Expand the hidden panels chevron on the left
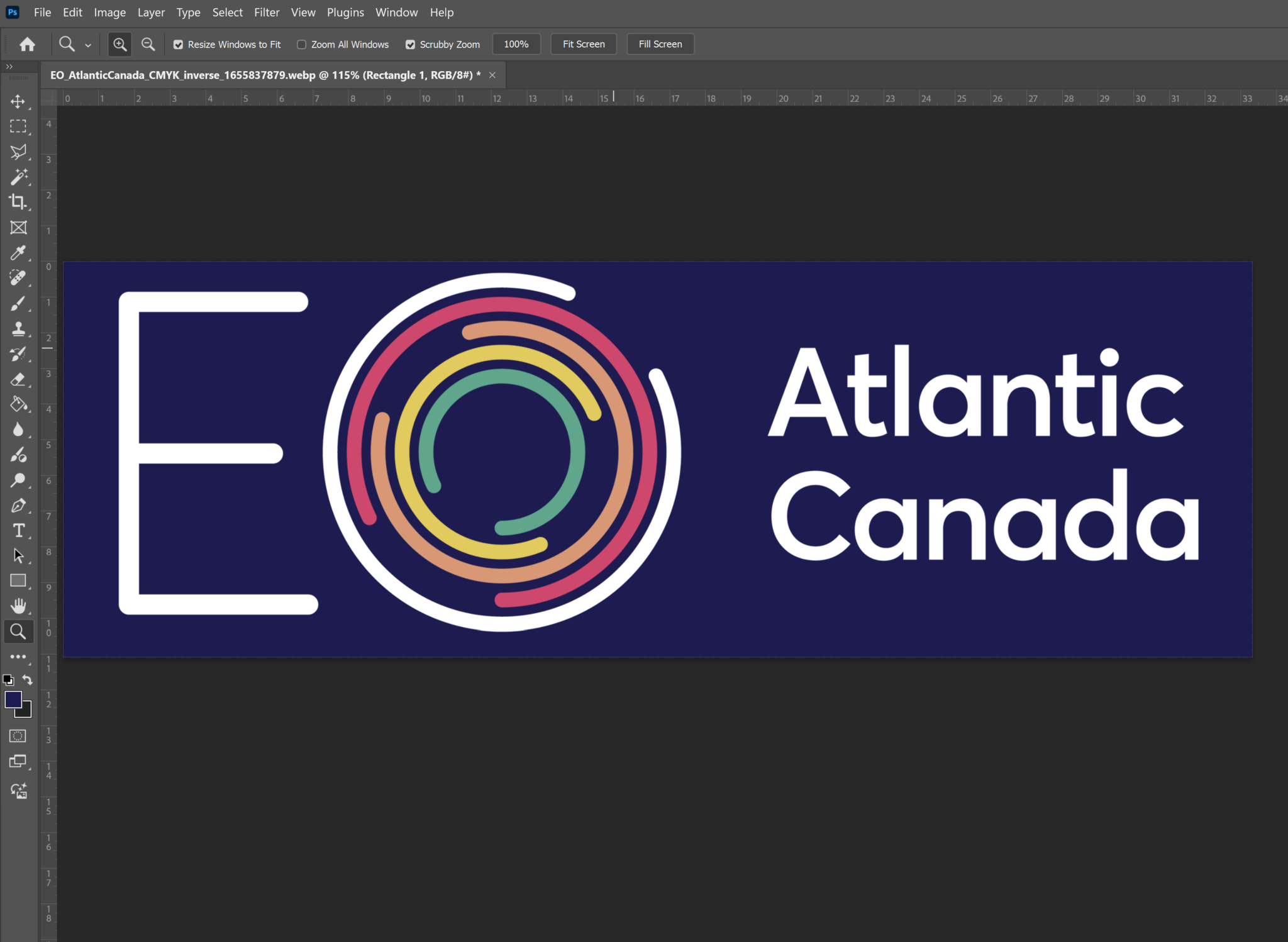The height and width of the screenshot is (942, 1288). 9,66
